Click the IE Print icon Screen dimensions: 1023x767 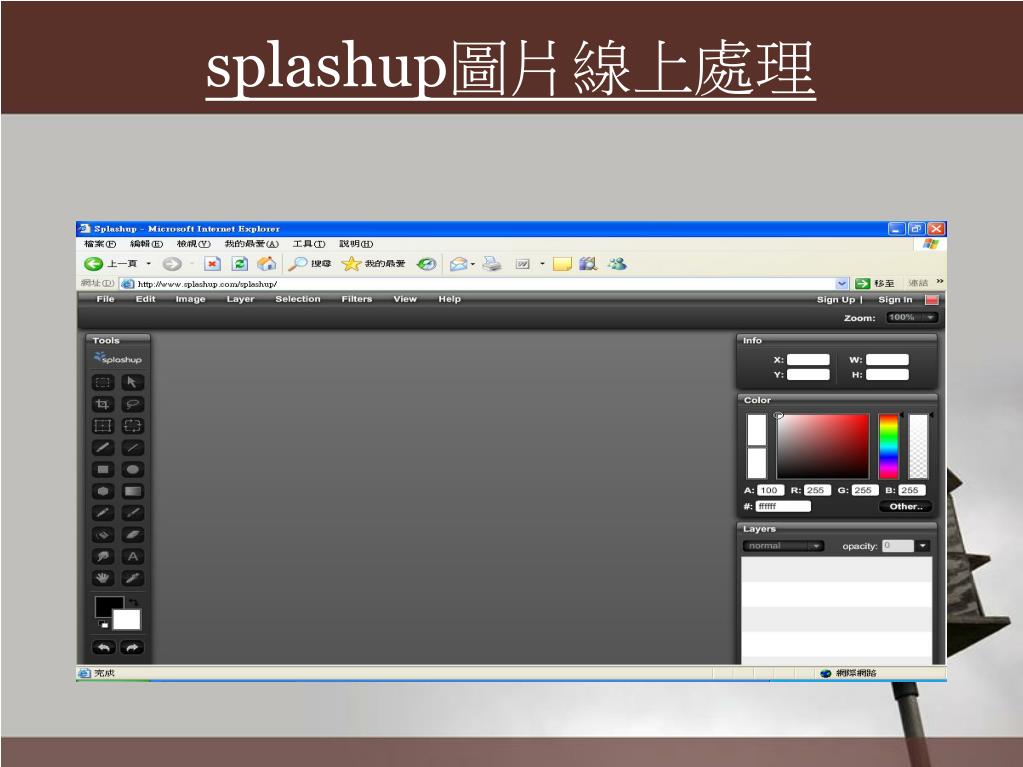[493, 263]
